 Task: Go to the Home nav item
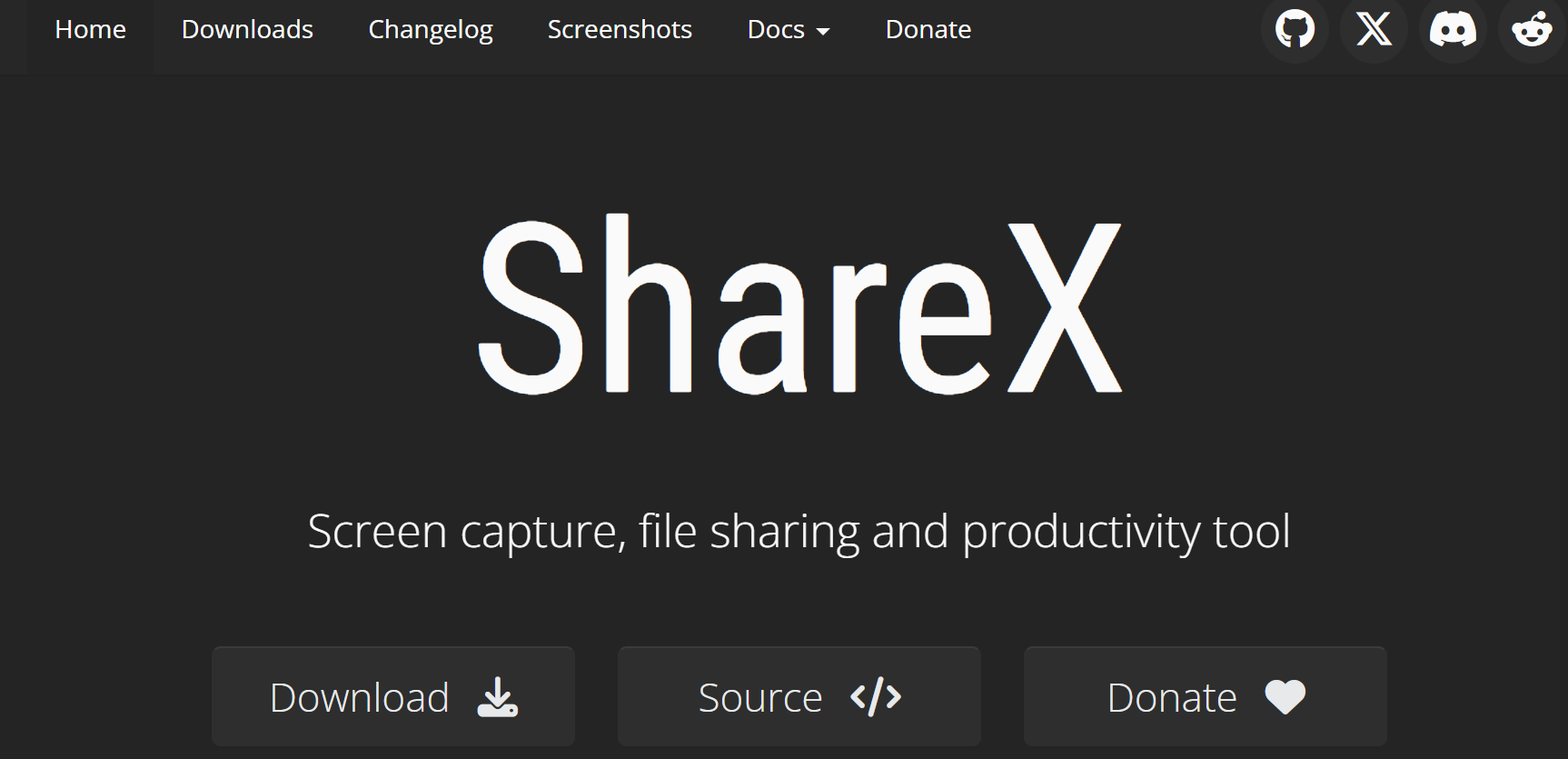(90, 30)
